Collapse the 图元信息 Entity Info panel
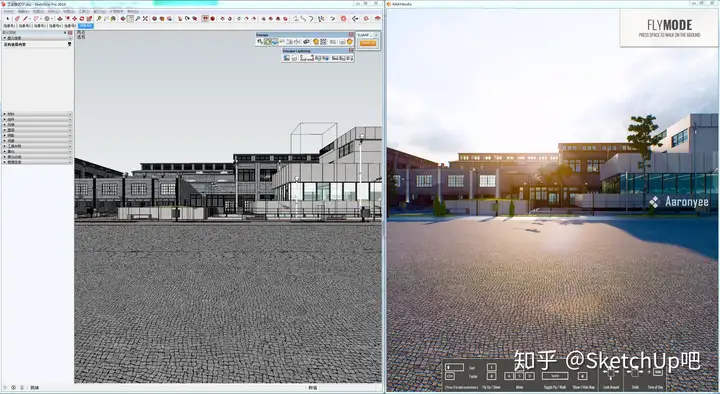 point(37,39)
